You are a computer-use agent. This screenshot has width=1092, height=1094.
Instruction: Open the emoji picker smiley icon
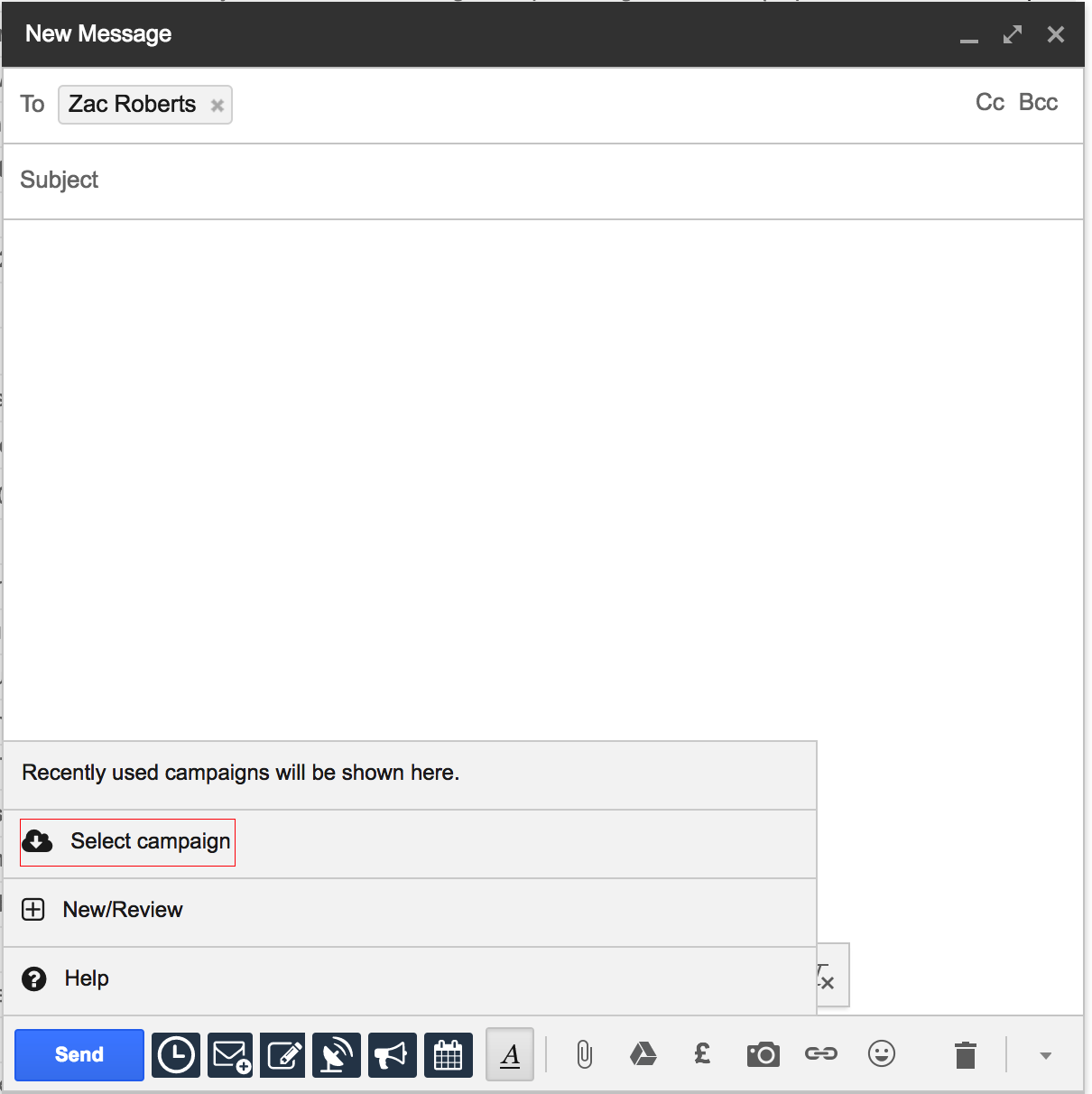[x=881, y=1053]
